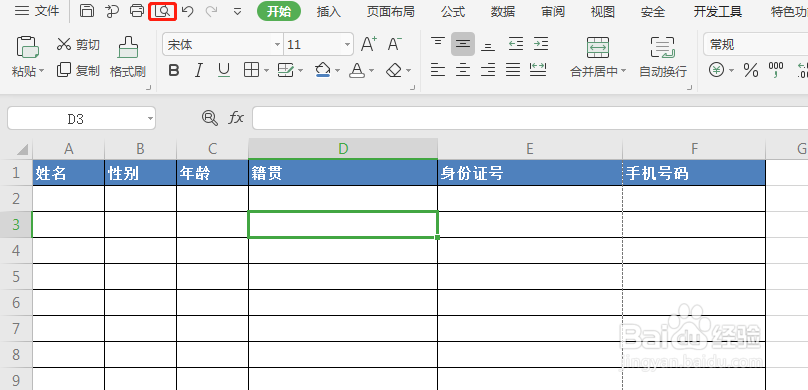This screenshot has height=390, width=808.
Task: Click the increase indent icon
Action: [x=541, y=44]
